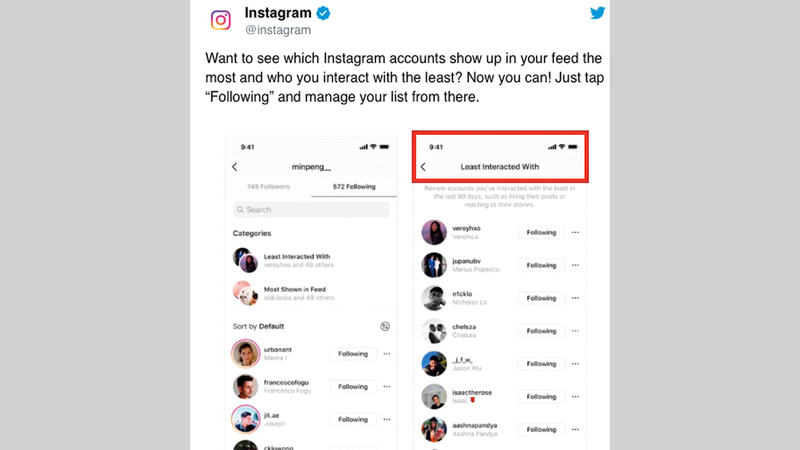Toggle Following button for francescofogu
800x450 pixels.
point(353,386)
